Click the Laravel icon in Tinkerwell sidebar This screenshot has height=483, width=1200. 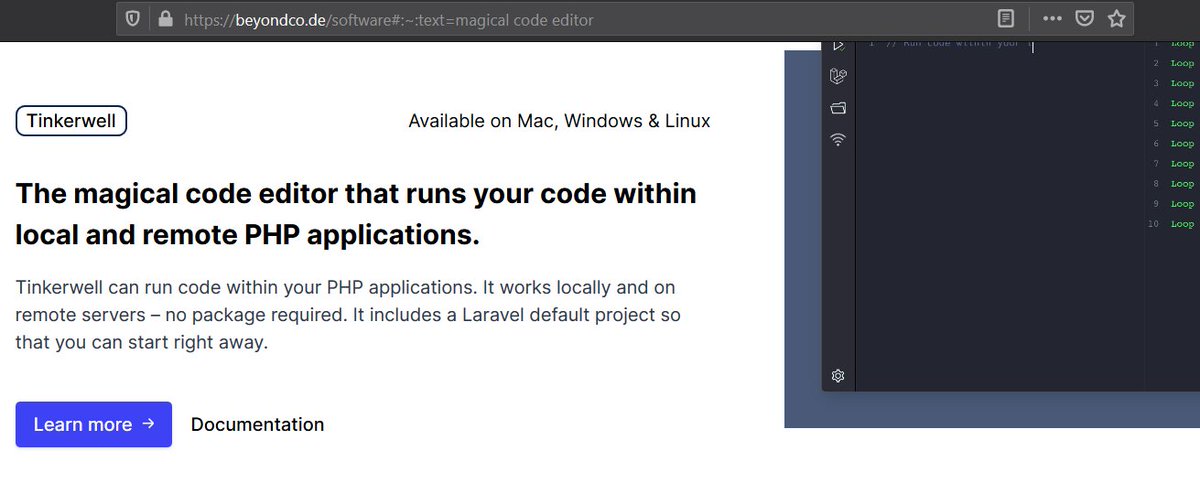[838, 76]
